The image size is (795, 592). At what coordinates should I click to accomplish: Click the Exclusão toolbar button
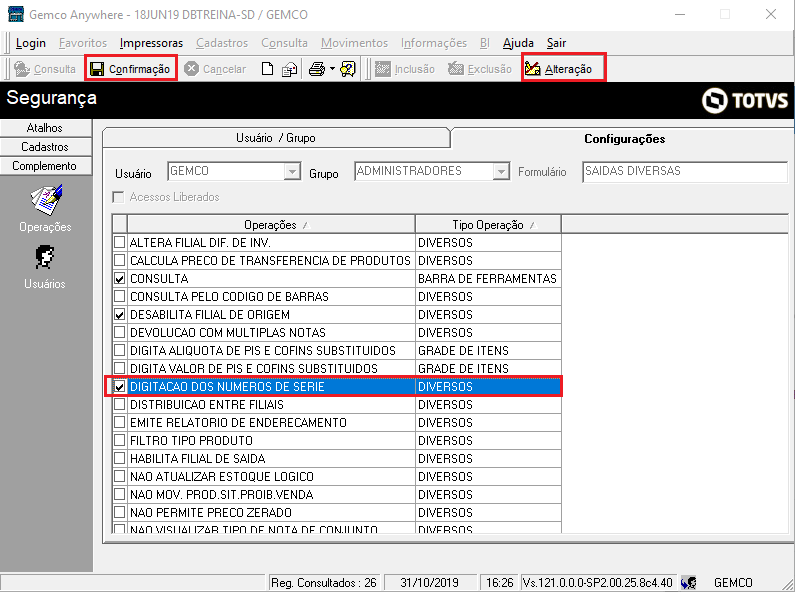coord(480,69)
